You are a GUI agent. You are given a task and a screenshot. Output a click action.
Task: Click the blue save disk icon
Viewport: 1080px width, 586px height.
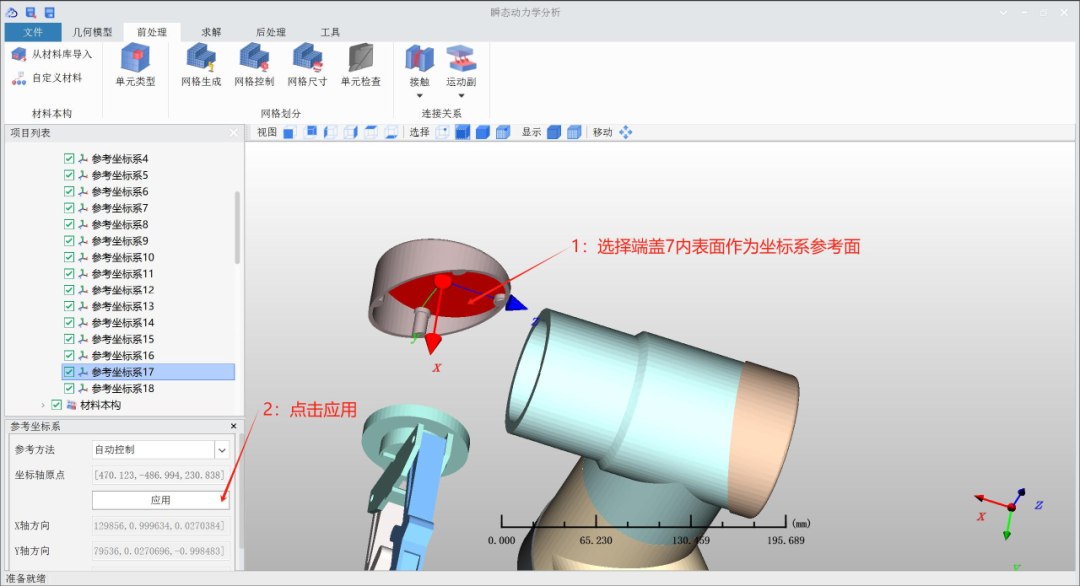(50, 12)
